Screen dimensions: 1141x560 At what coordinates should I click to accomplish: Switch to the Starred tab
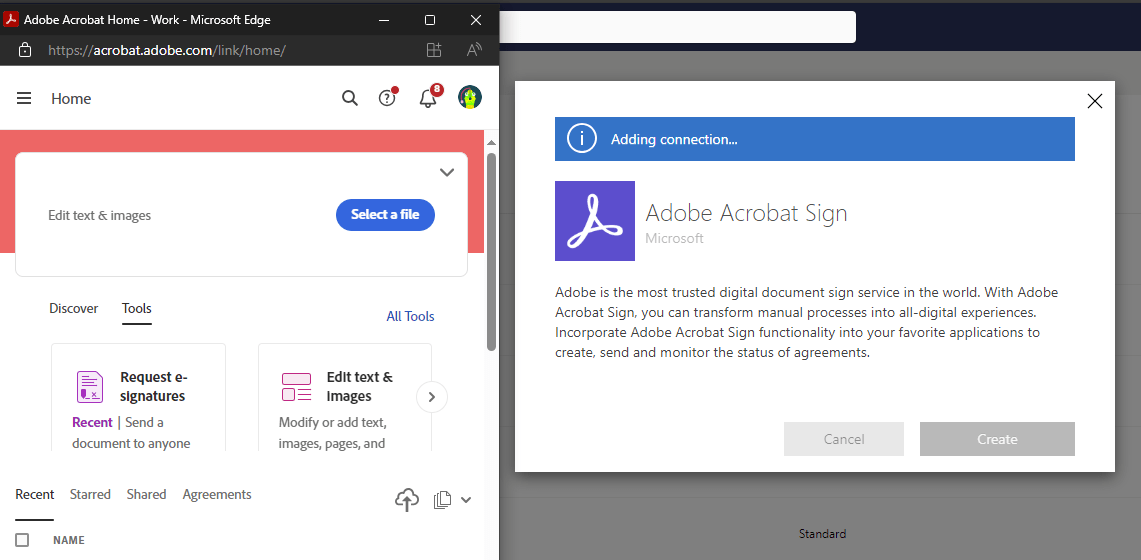(90, 495)
